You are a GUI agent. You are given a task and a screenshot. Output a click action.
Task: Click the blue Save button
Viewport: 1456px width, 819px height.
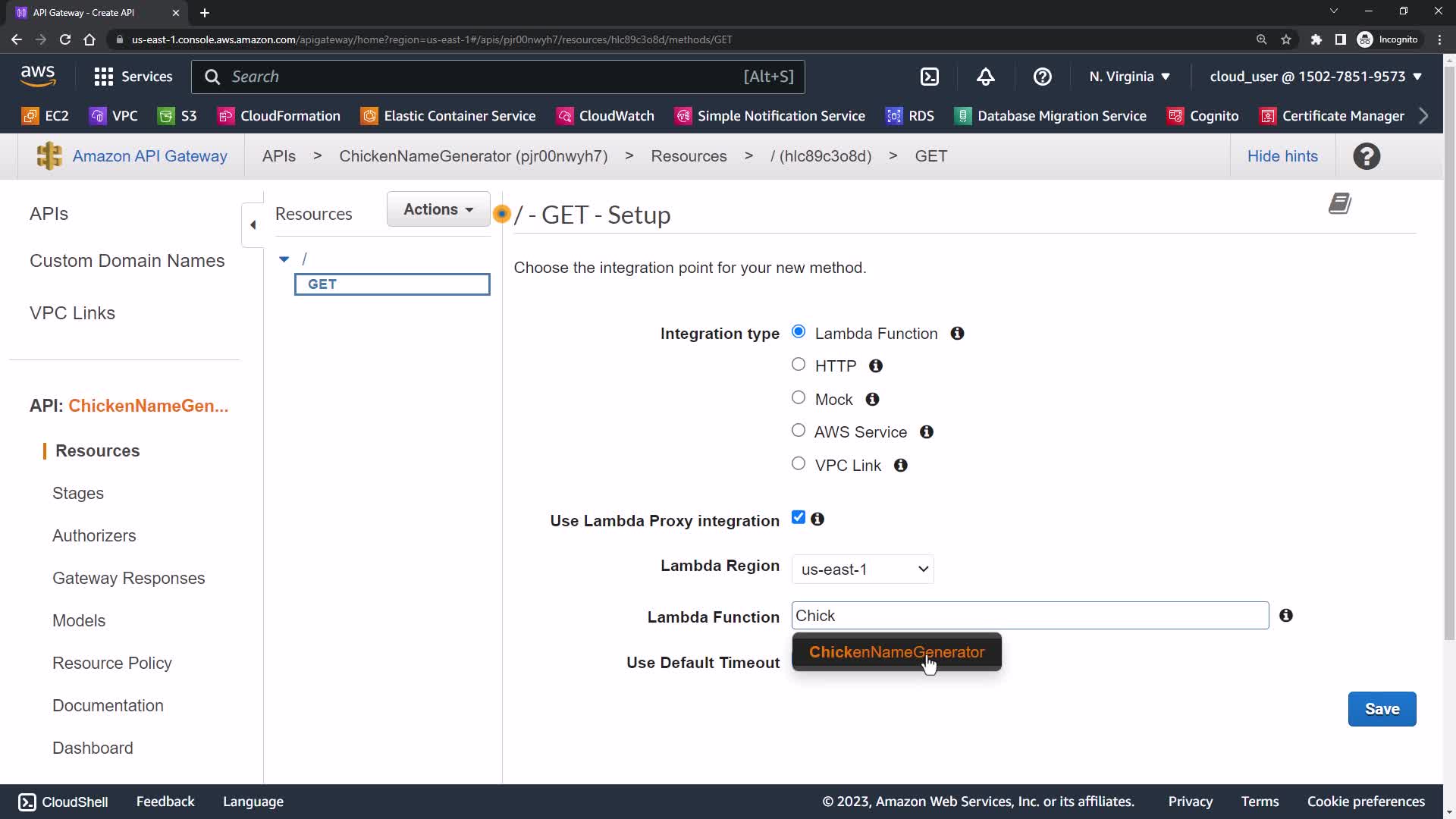click(1381, 709)
